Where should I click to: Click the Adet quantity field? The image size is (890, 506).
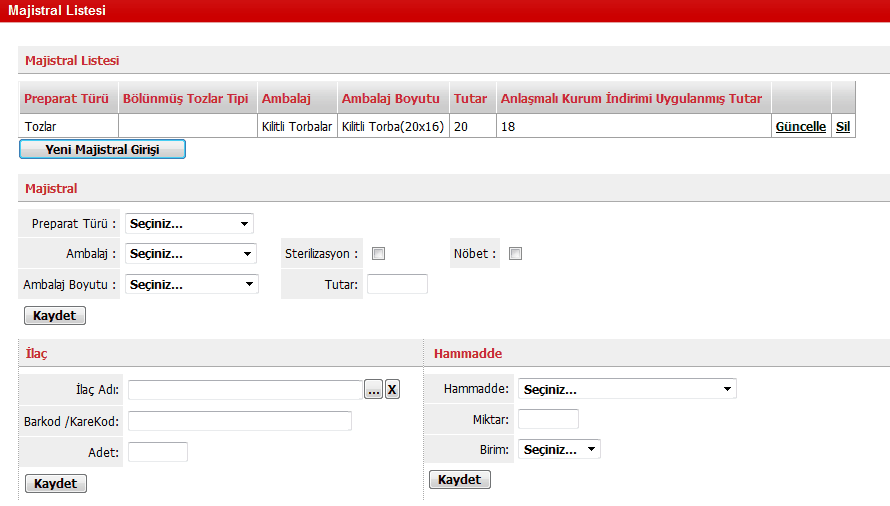tap(158, 452)
